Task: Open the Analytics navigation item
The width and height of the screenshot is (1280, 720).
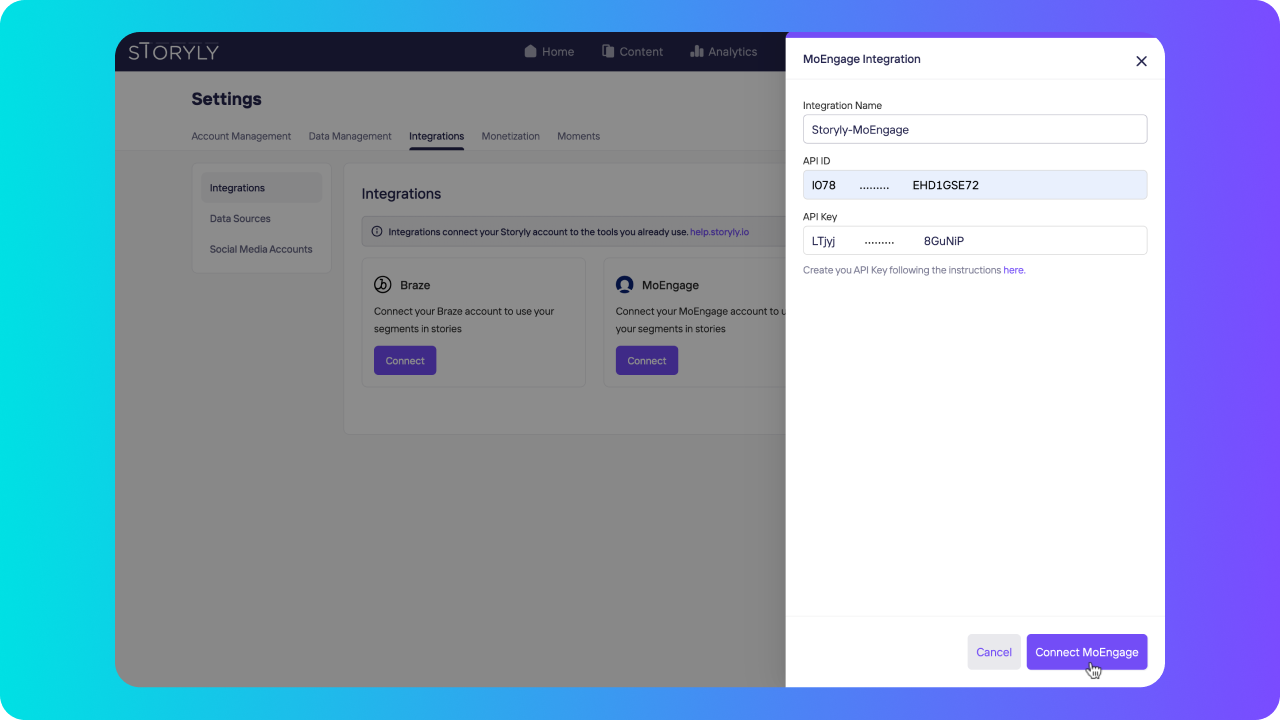Action: click(724, 51)
